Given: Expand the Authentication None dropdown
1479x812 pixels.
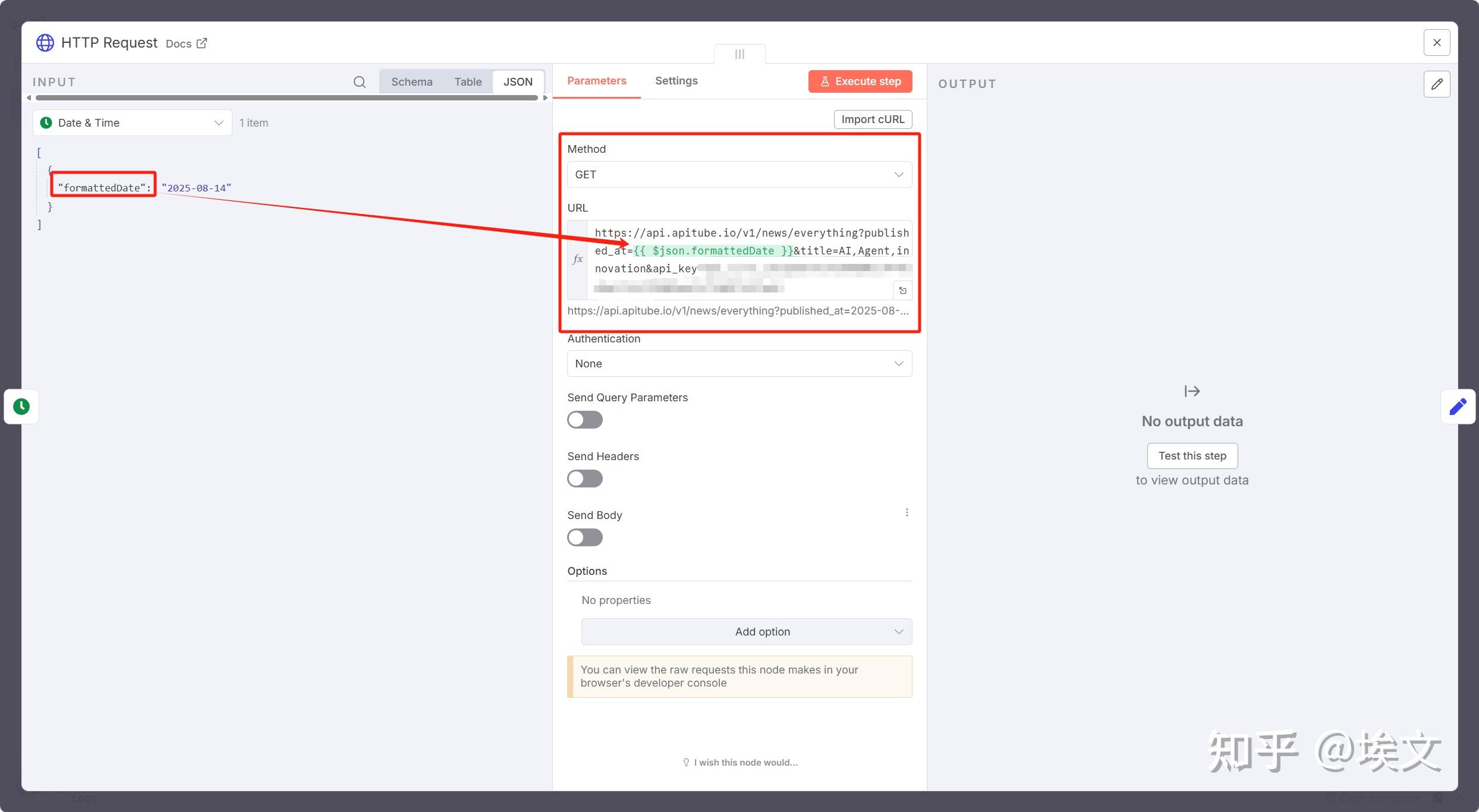Looking at the screenshot, I should point(739,364).
